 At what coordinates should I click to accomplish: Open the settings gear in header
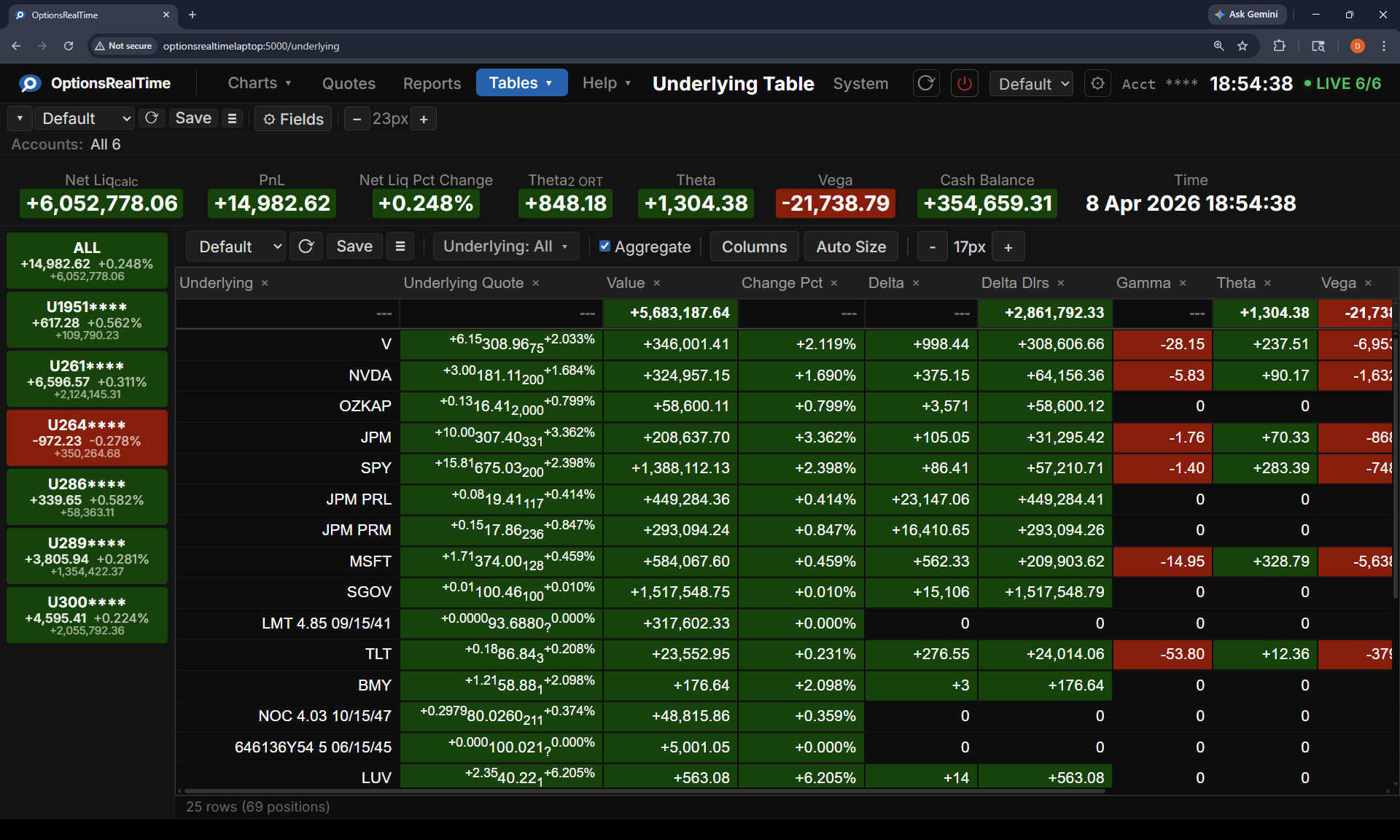pyautogui.click(x=1097, y=83)
